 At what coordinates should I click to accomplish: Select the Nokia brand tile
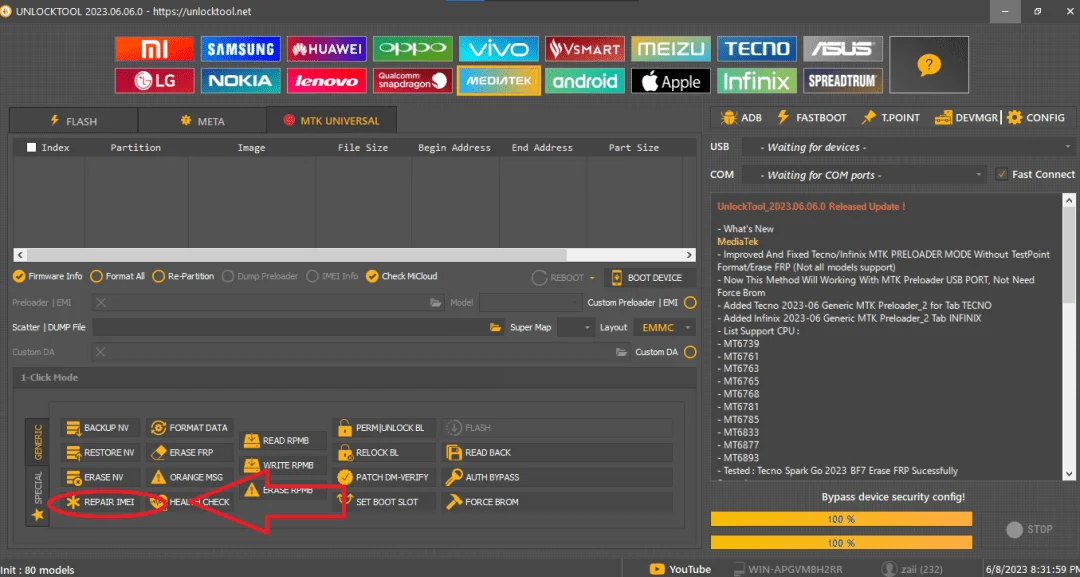240,81
